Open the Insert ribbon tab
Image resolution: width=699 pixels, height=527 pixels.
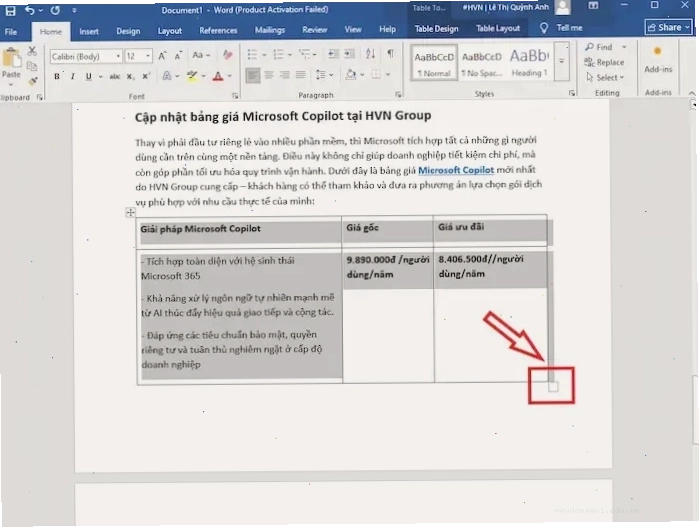[x=89, y=31]
